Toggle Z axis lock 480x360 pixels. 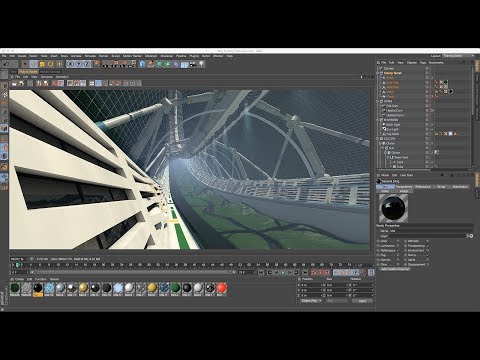[87, 64]
